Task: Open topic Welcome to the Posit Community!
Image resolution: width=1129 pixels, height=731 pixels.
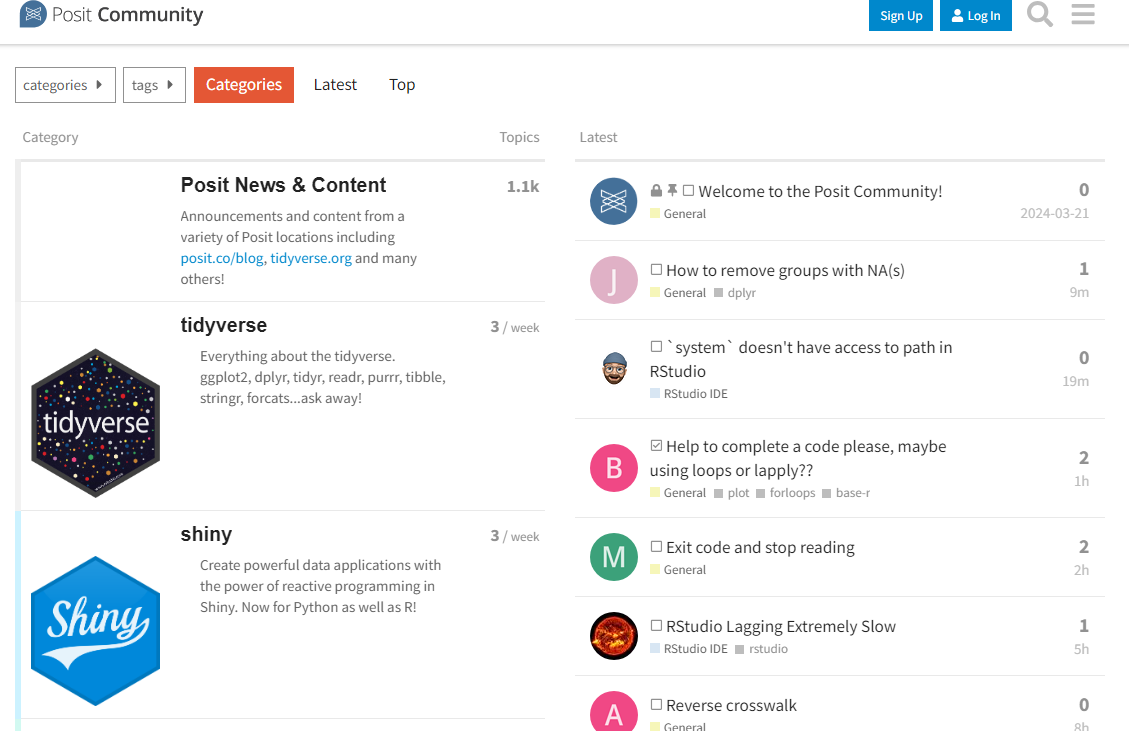Action: coord(820,192)
